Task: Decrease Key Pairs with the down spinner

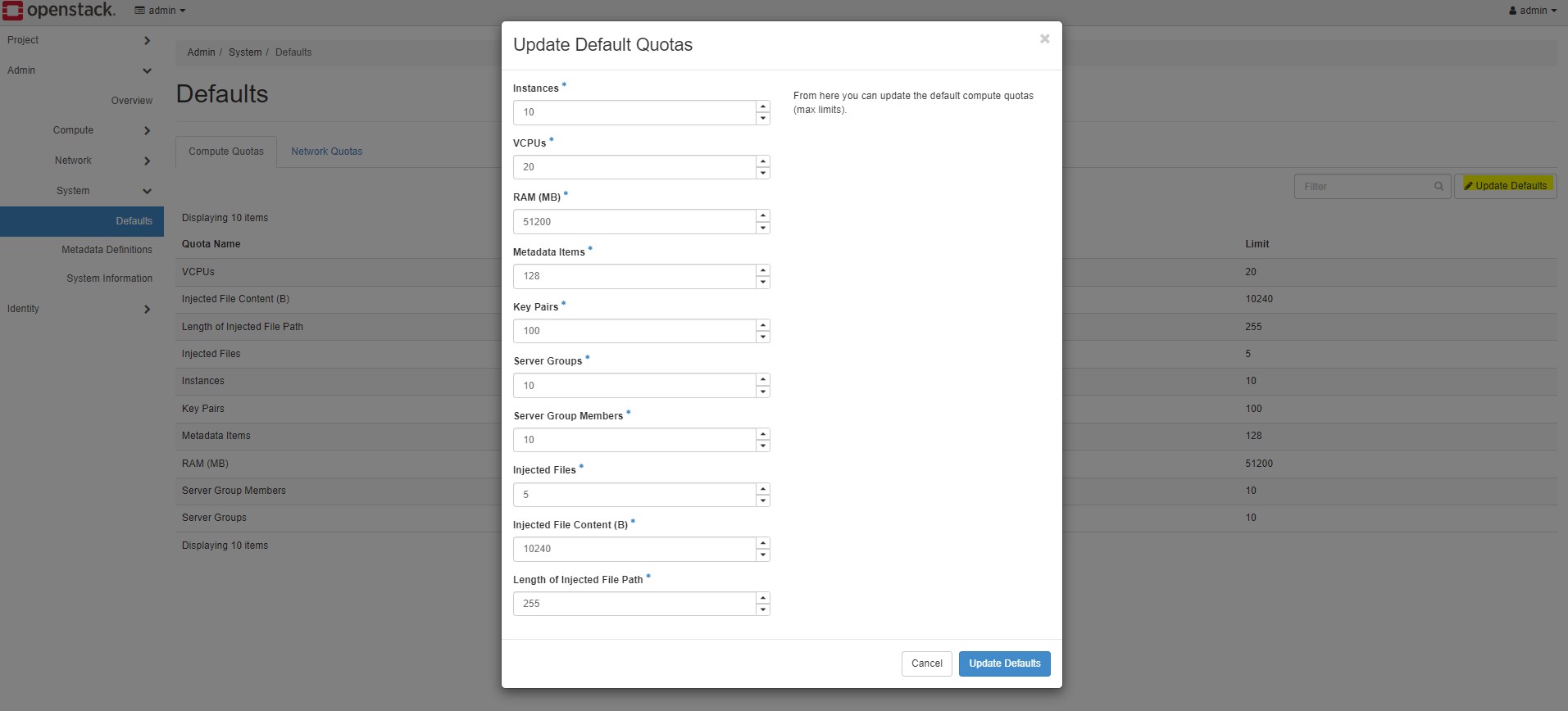Action: click(763, 337)
